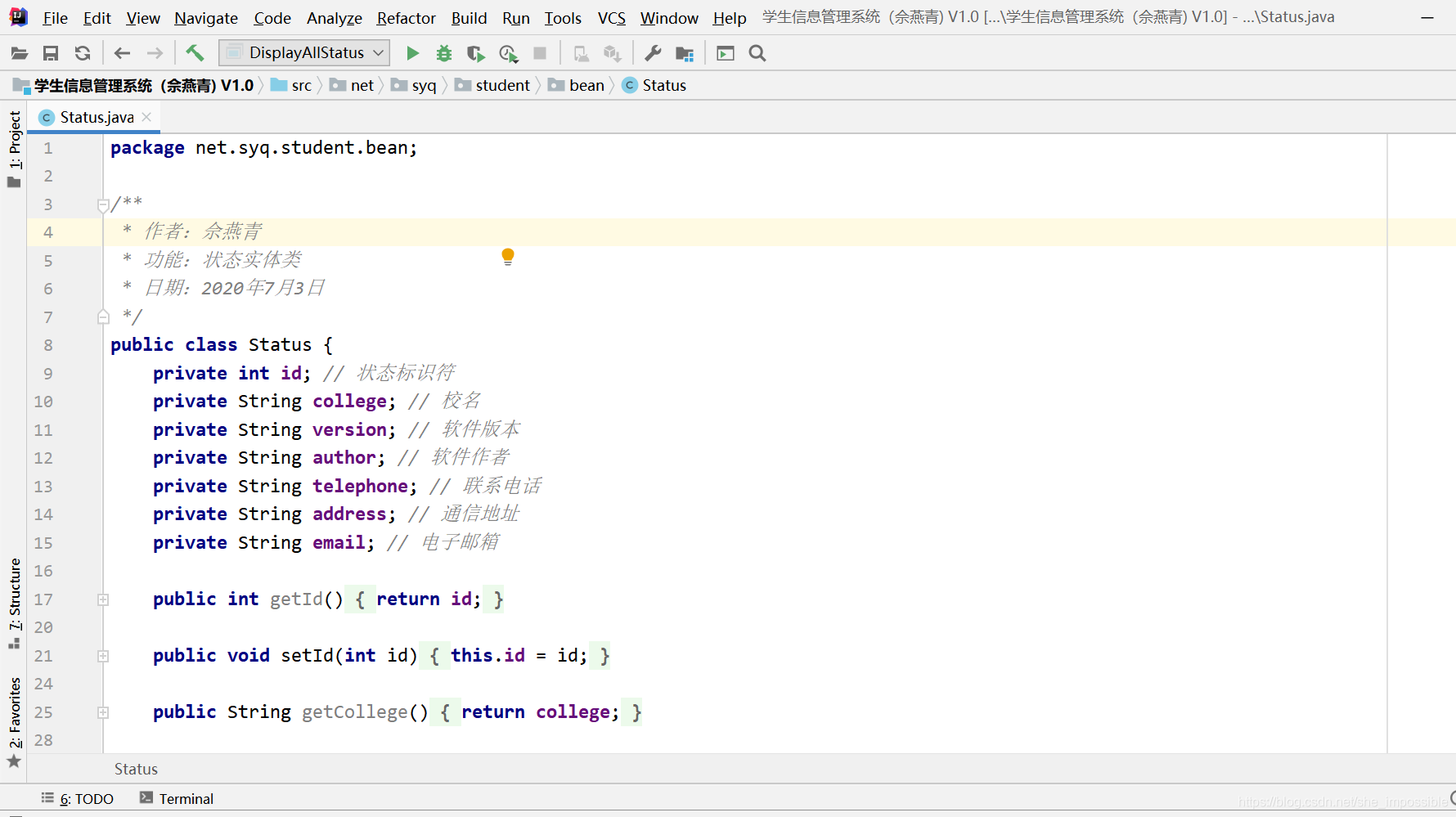The image size is (1456, 817).
Task: Click the Status breadcrumb below editor
Action: coord(136,769)
